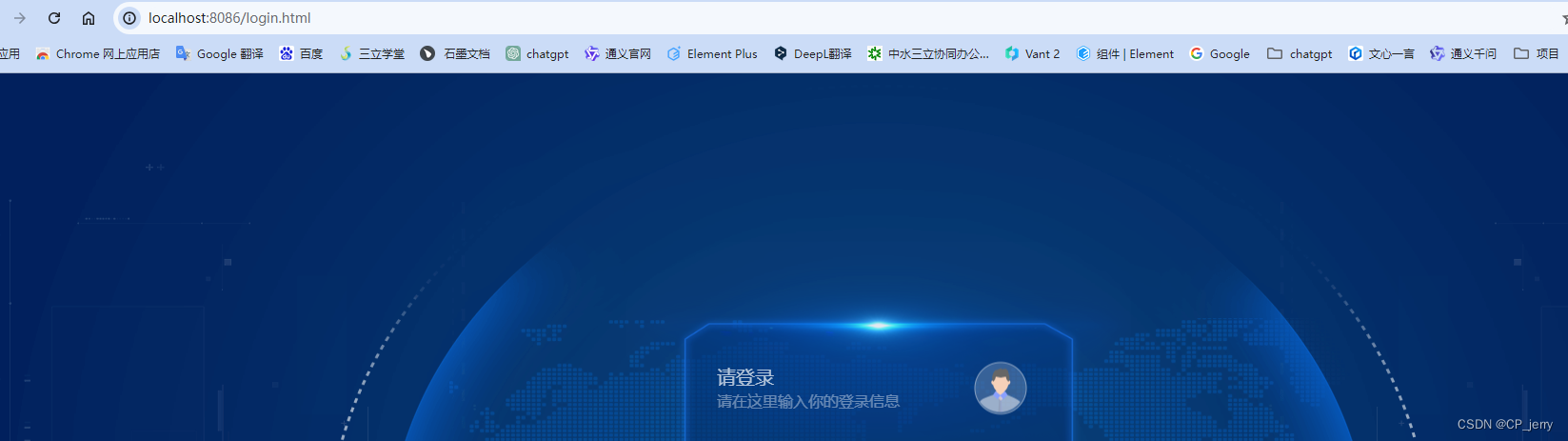Viewport: 1568px width, 441px height.
Task: Open 百度 bookmark
Action: pos(301,54)
